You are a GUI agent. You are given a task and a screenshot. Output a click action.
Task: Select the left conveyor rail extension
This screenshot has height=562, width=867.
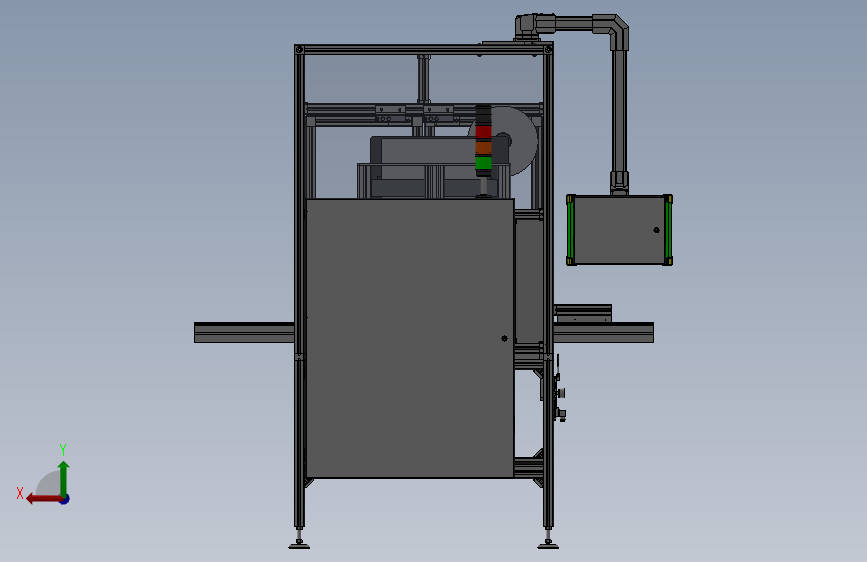pos(244,332)
